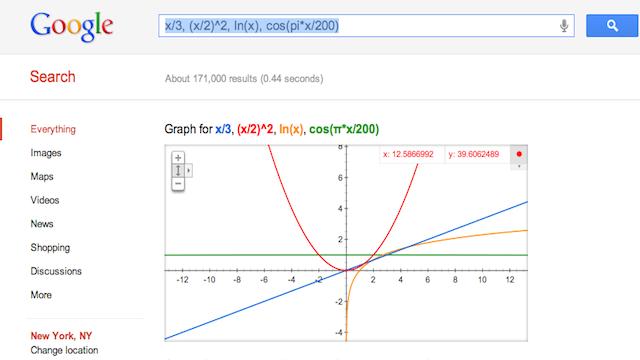640x360 pixels.
Task: Switch to News results
Action: click(42, 224)
